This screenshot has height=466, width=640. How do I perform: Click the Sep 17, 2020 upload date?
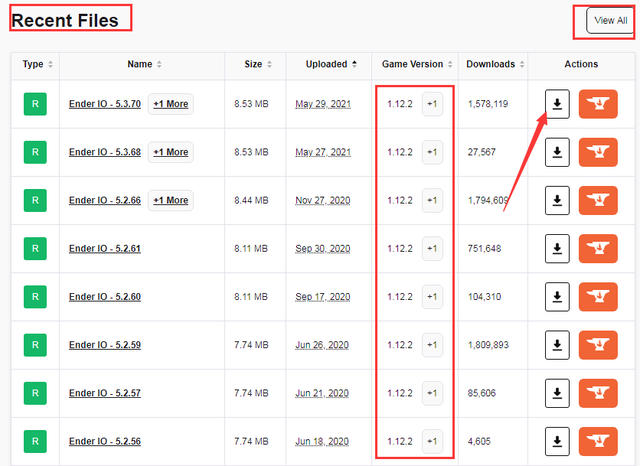[323, 297]
